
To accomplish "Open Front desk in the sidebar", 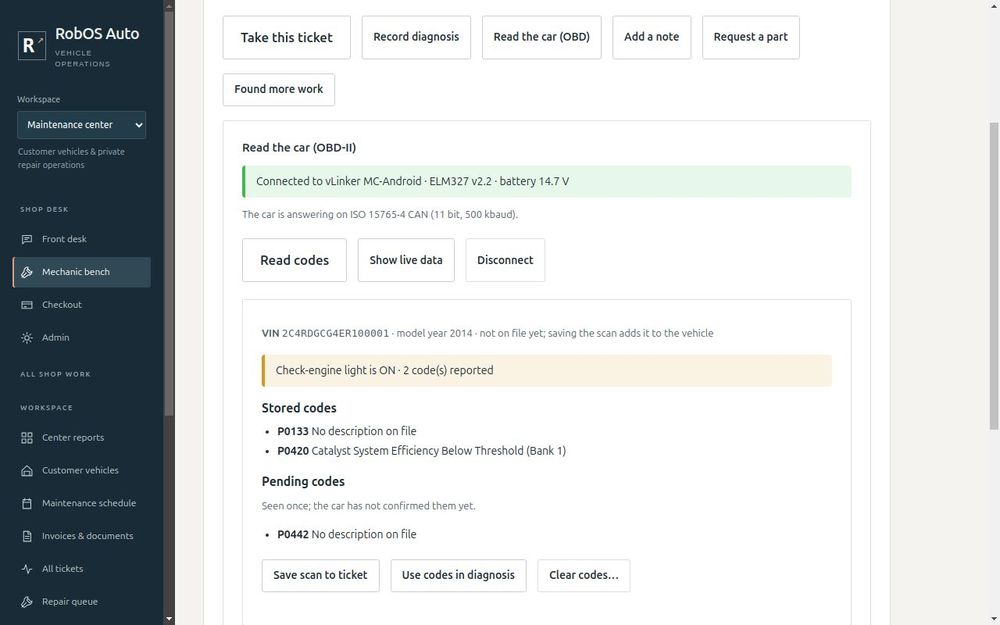I will tap(82, 239).
